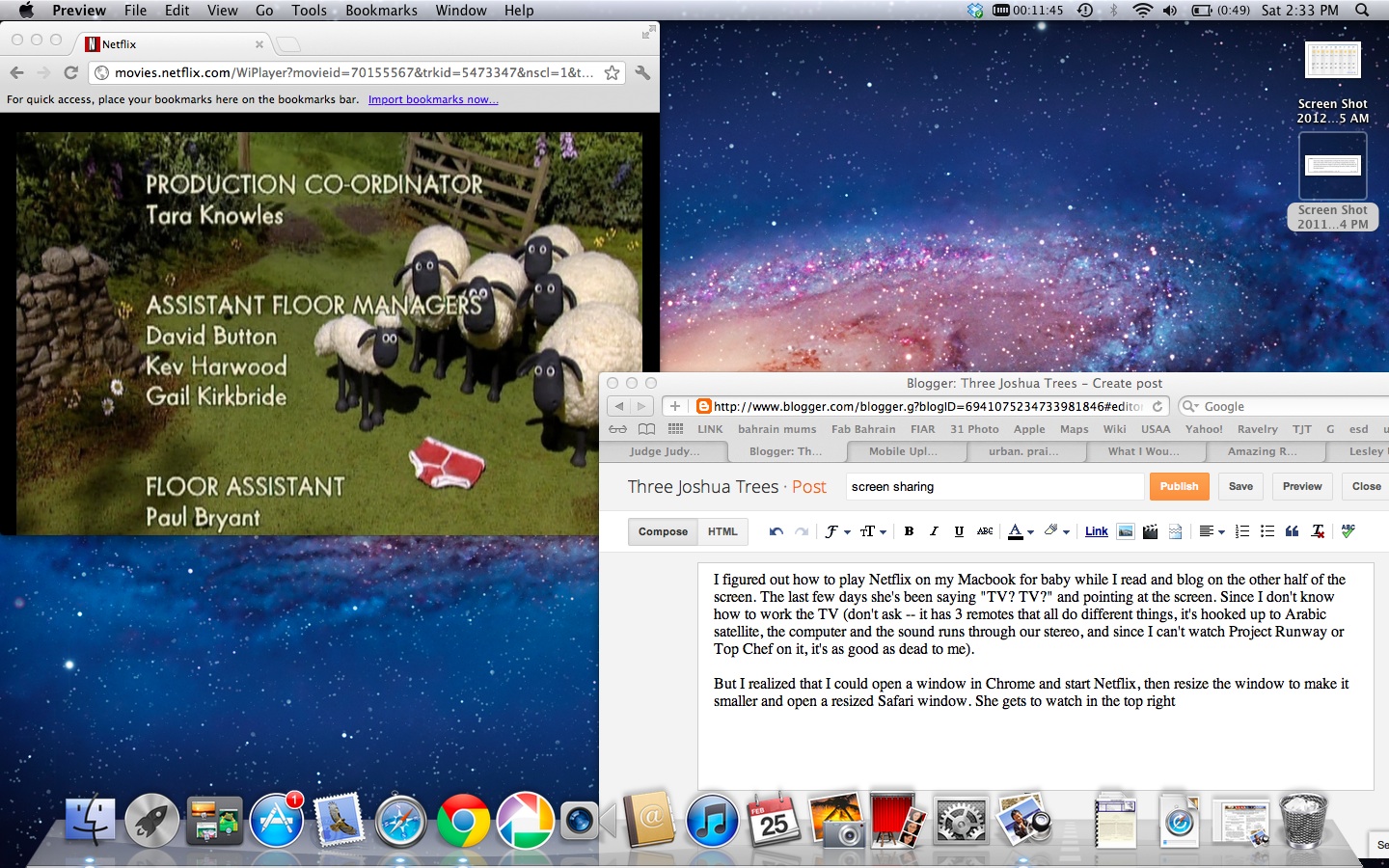Screen dimensions: 1389x868
Task: Switch editor to Compose mode
Action: (x=663, y=531)
